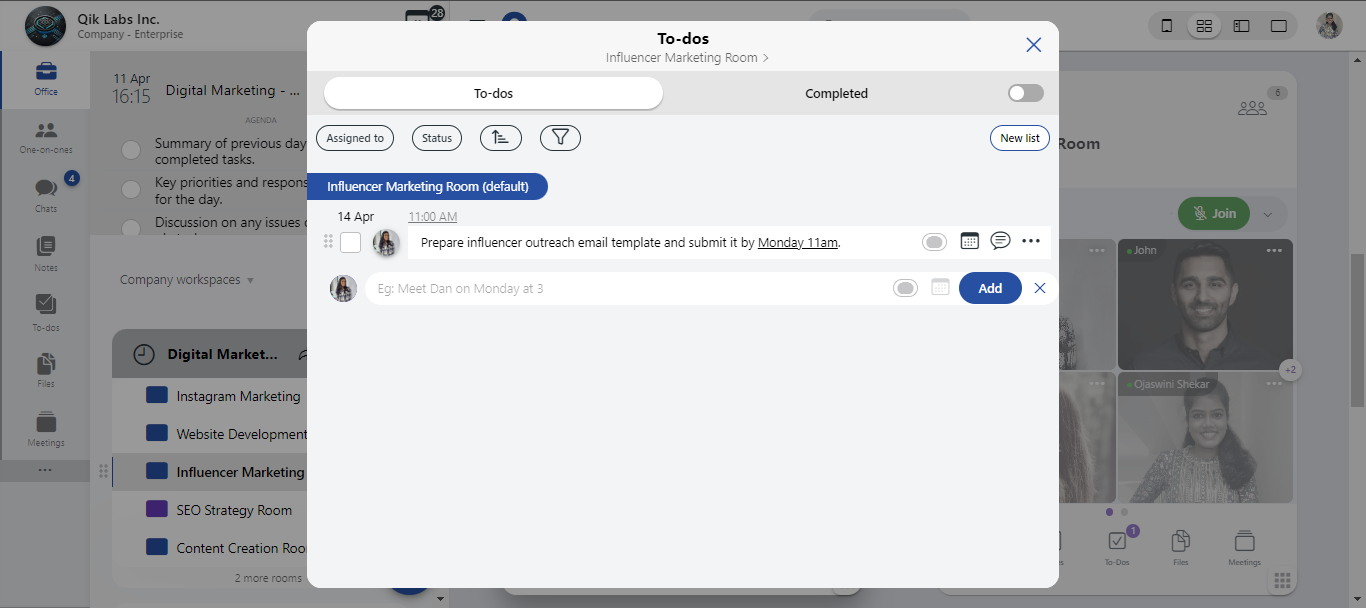The height and width of the screenshot is (608, 1366).
Task: Switch to the Completed tab
Action: coord(836,93)
